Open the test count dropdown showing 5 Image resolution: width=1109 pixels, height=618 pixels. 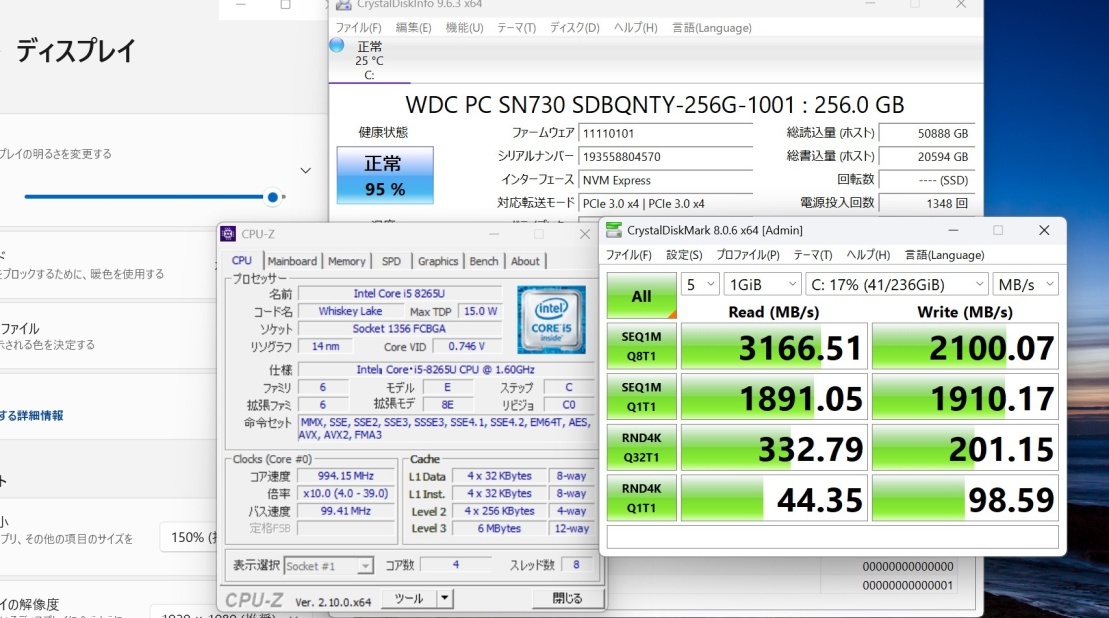[x=700, y=284]
